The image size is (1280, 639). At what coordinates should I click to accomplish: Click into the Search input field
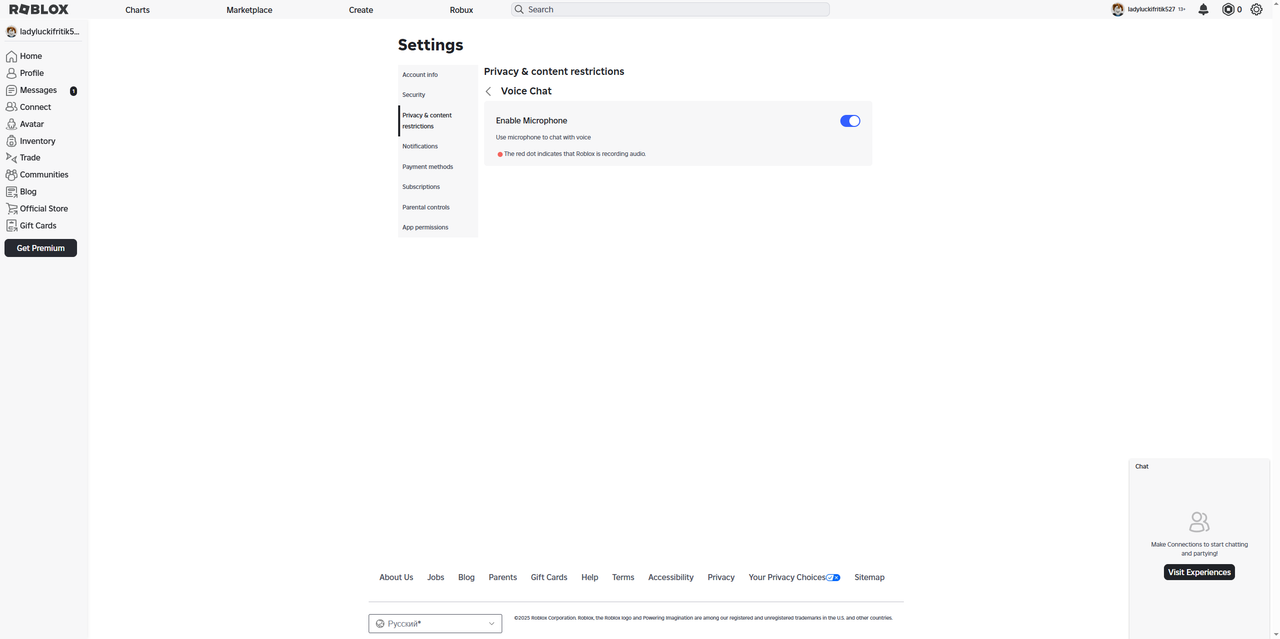[x=670, y=9]
